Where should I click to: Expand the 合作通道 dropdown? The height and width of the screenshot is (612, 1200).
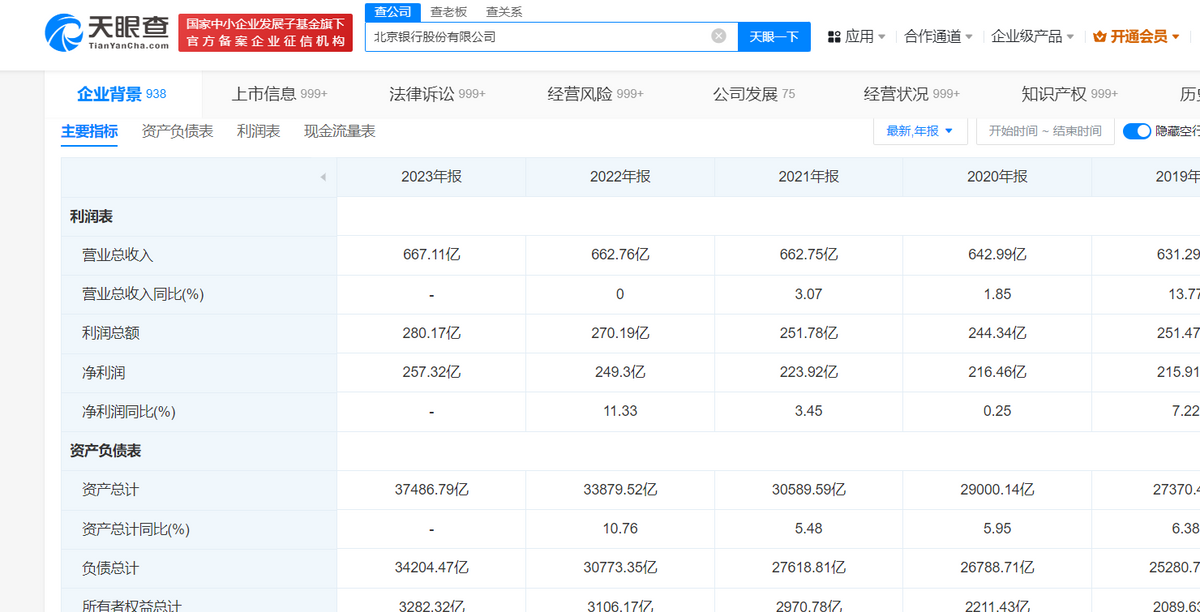coord(939,37)
